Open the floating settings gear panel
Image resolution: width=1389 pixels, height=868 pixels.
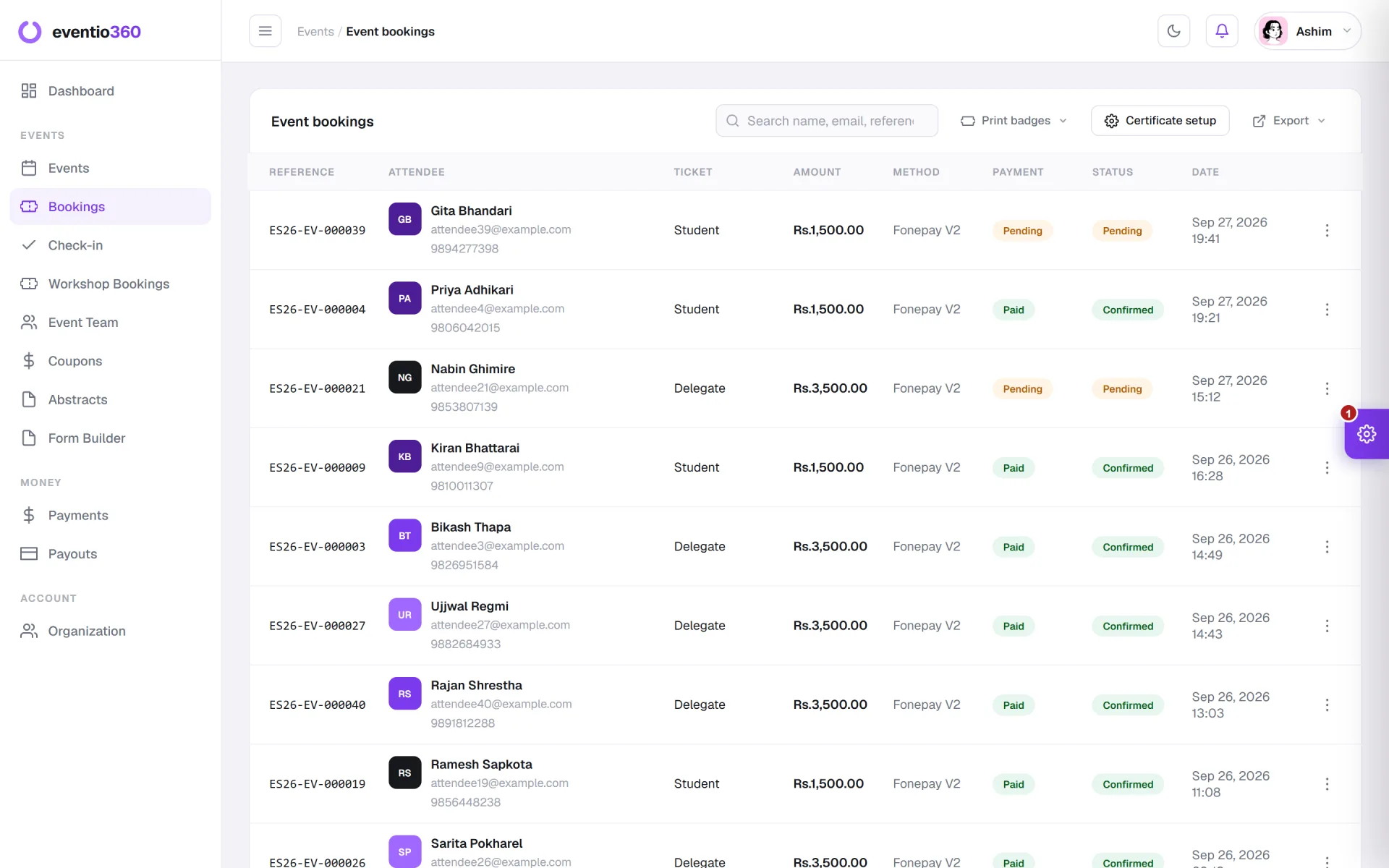coord(1366,434)
